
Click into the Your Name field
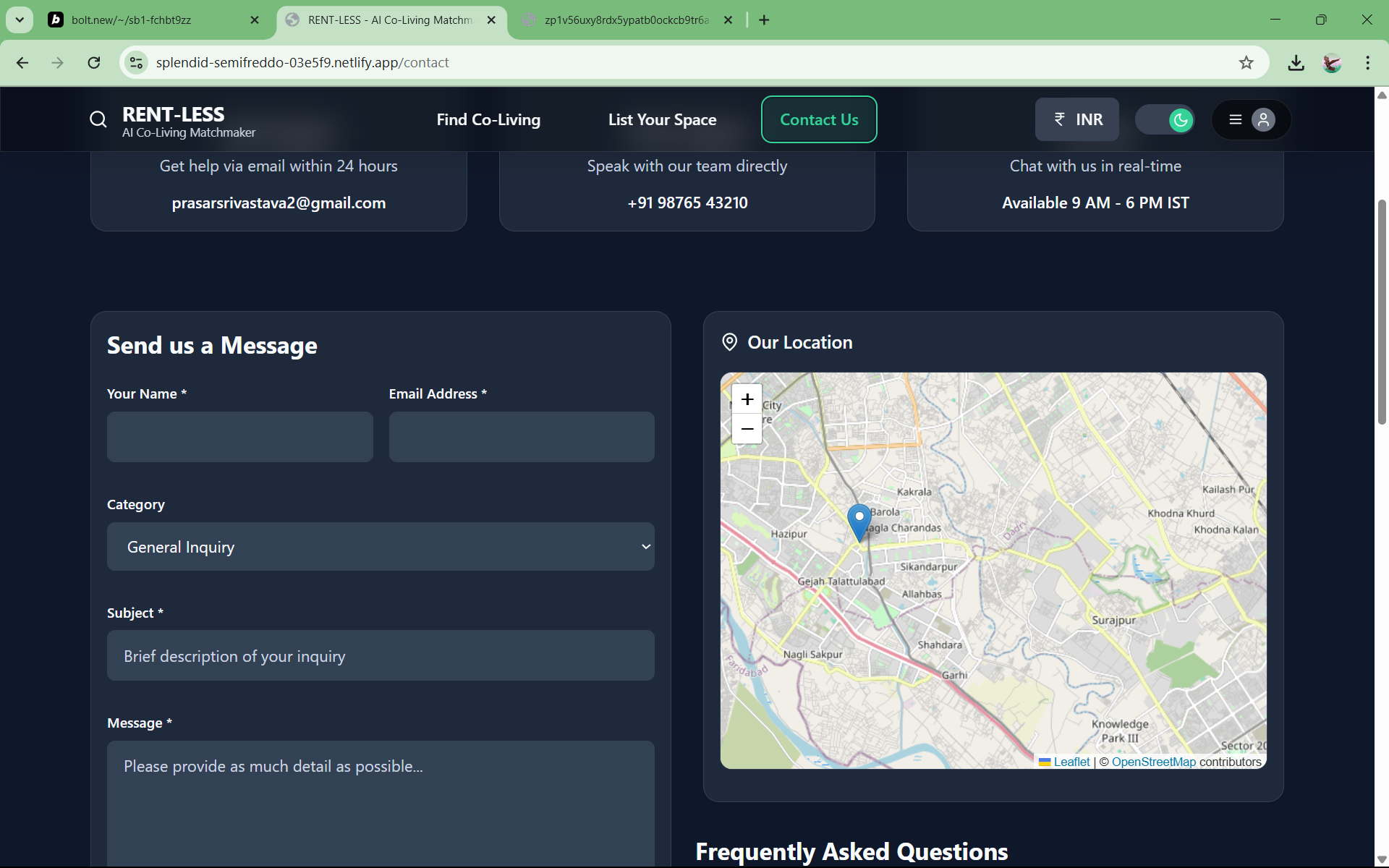239,437
